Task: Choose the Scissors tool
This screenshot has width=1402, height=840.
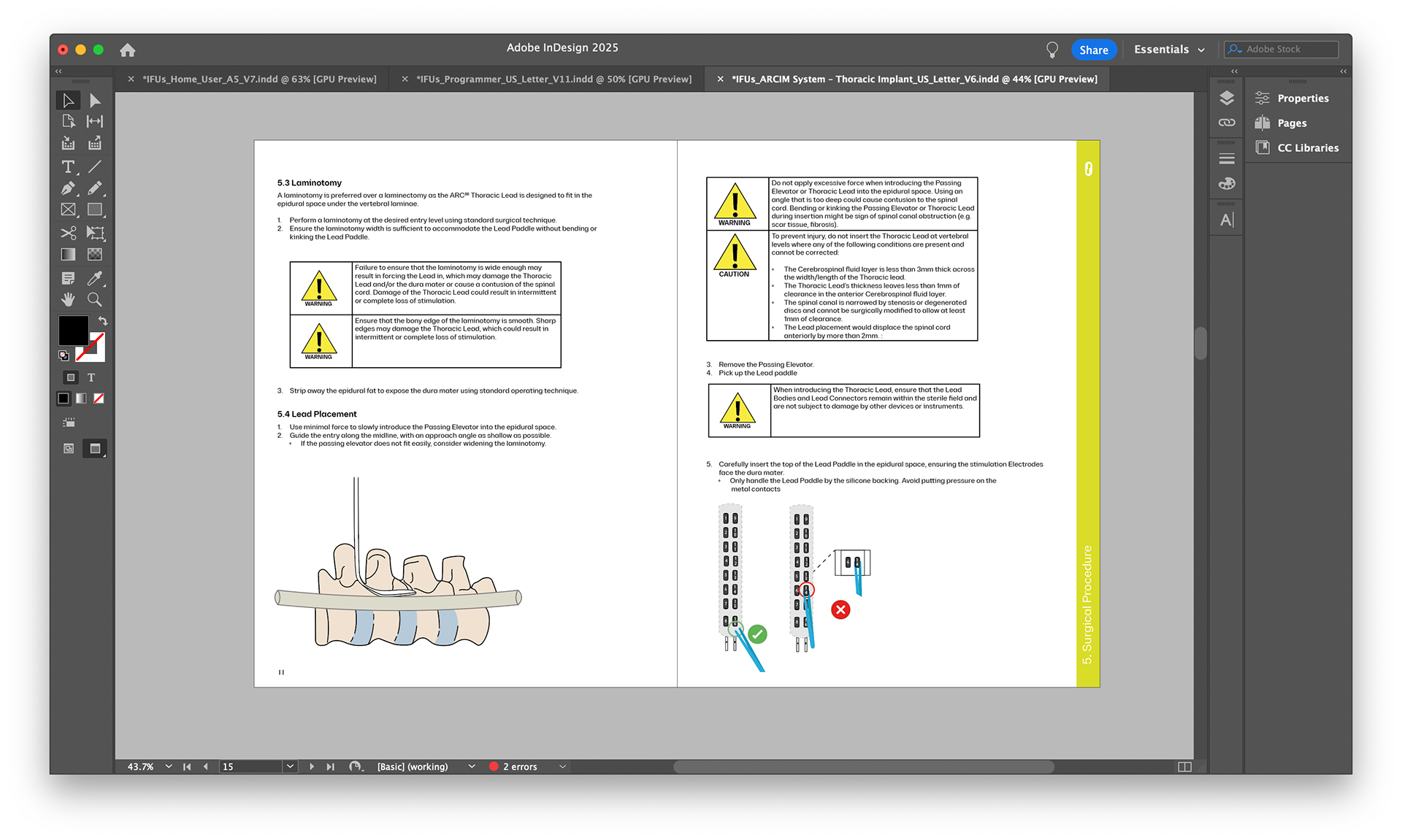Action: tap(68, 233)
